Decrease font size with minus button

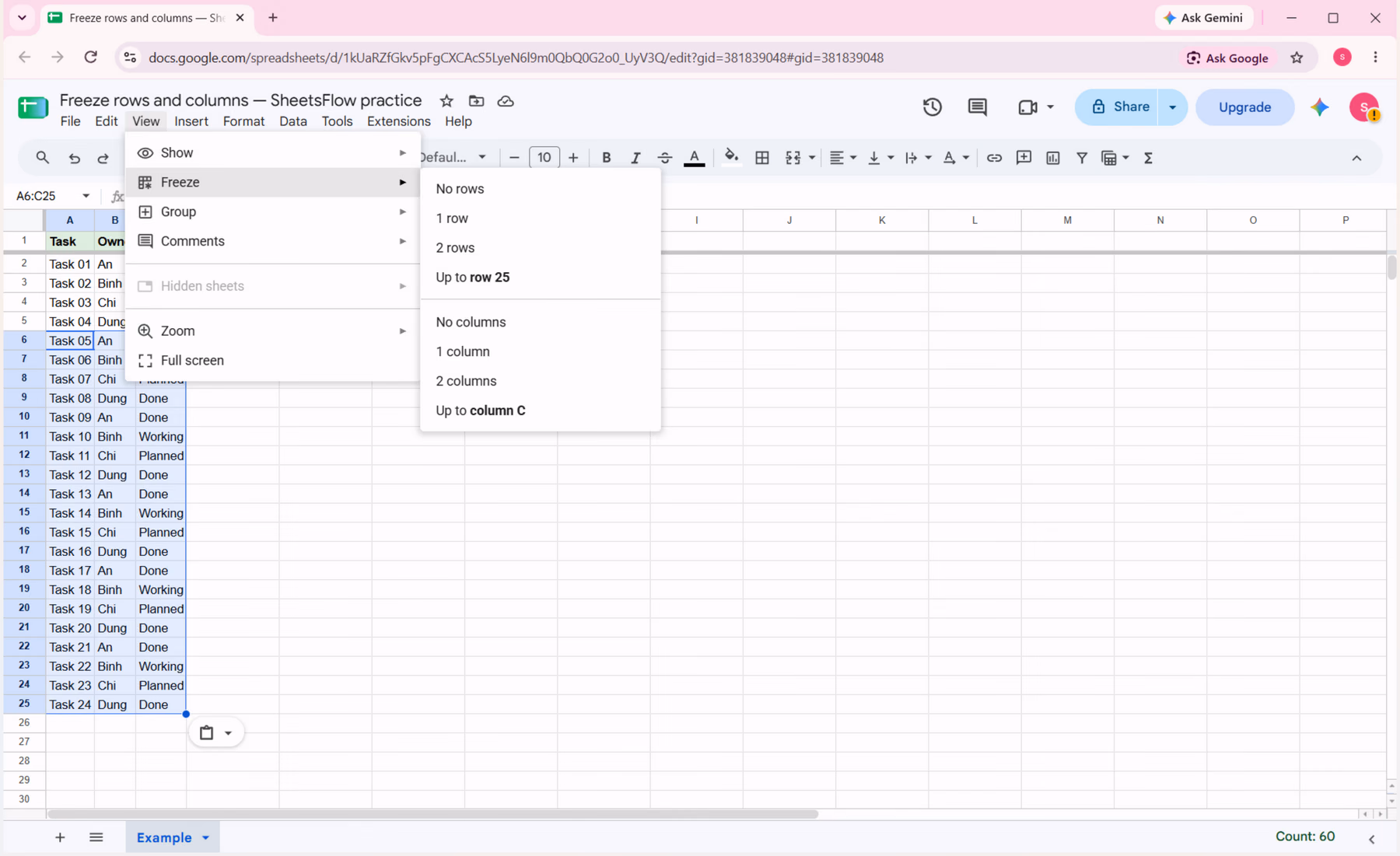point(514,158)
